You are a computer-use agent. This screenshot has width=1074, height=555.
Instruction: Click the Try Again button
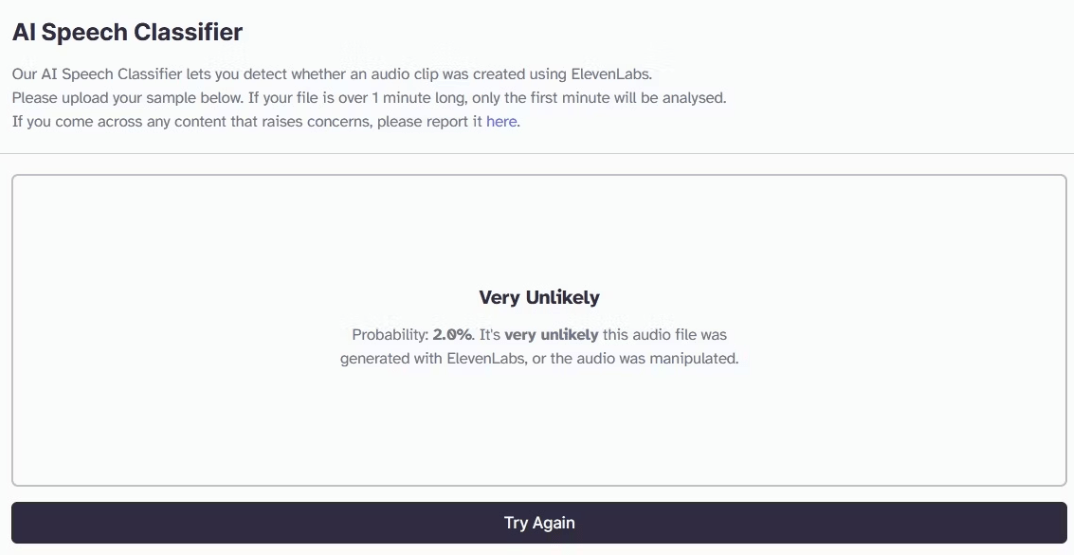click(x=539, y=523)
